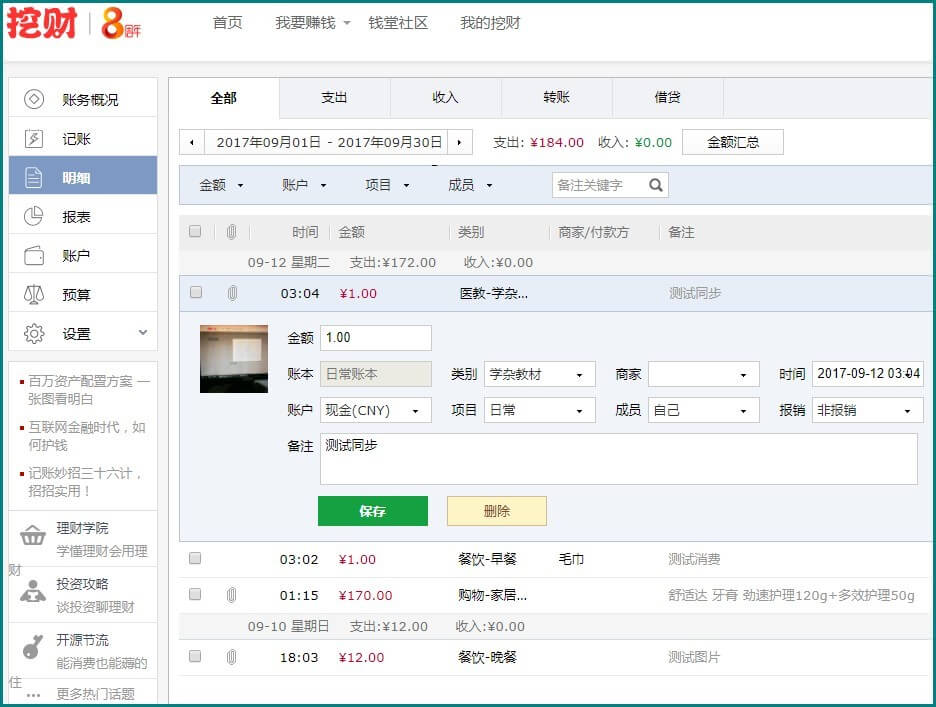The height and width of the screenshot is (707, 936).
Task: Click the 记账 lightning icon in sidebar
Action: pos(34,139)
